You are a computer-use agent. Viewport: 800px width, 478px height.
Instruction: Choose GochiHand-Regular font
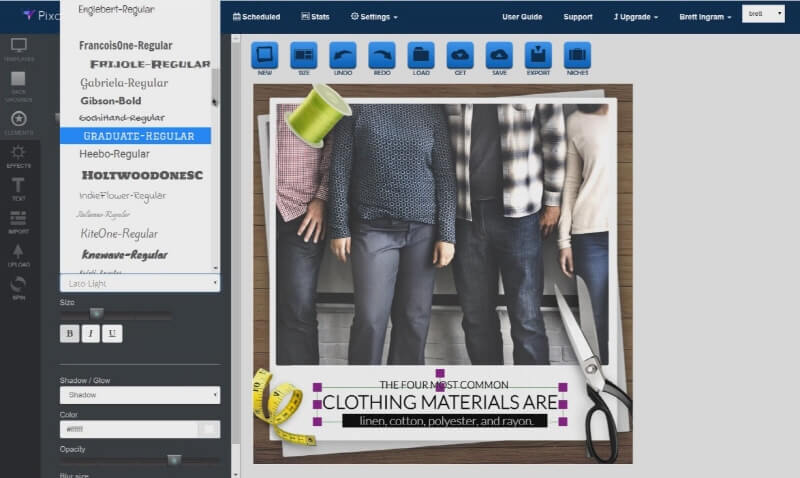coord(122,118)
